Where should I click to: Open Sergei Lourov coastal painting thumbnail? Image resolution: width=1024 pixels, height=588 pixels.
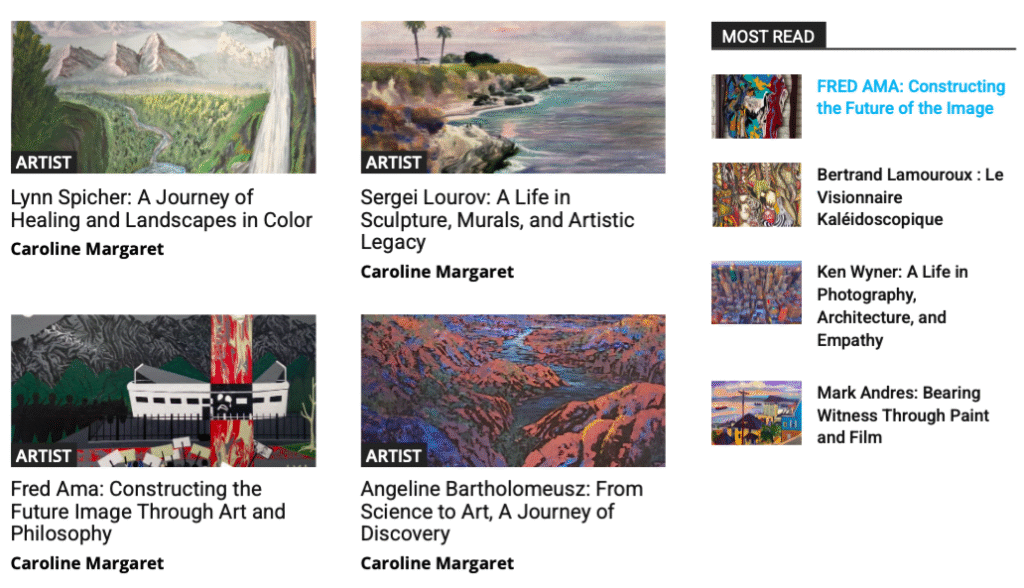[513, 97]
